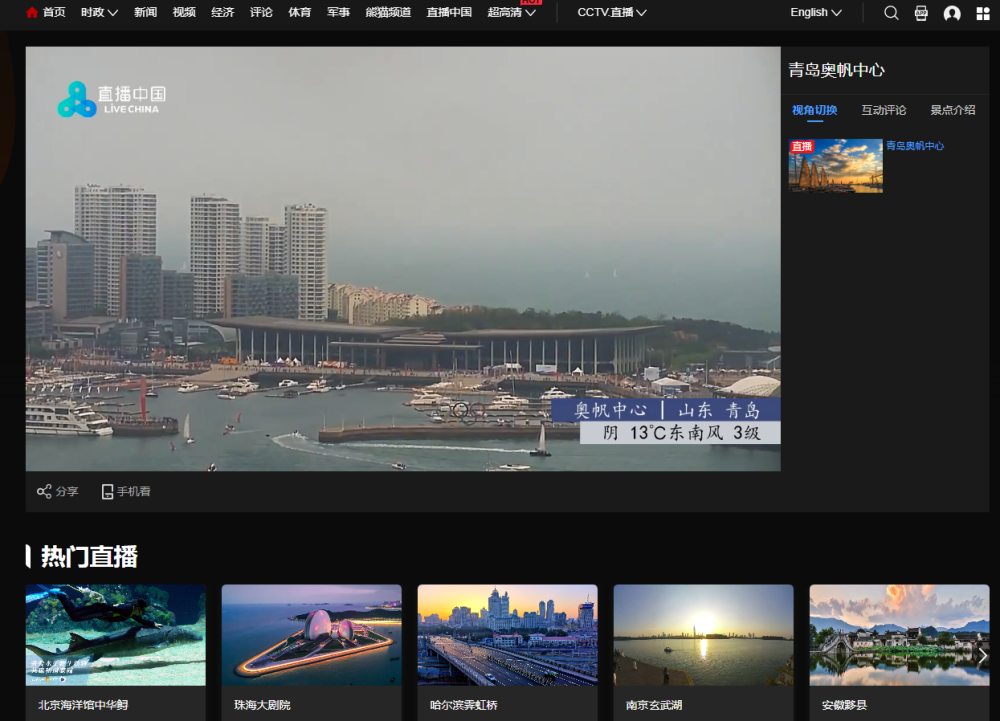Screen dimensions: 1000x721
Task: Click the 手机看 phone icon
Action: (107, 492)
